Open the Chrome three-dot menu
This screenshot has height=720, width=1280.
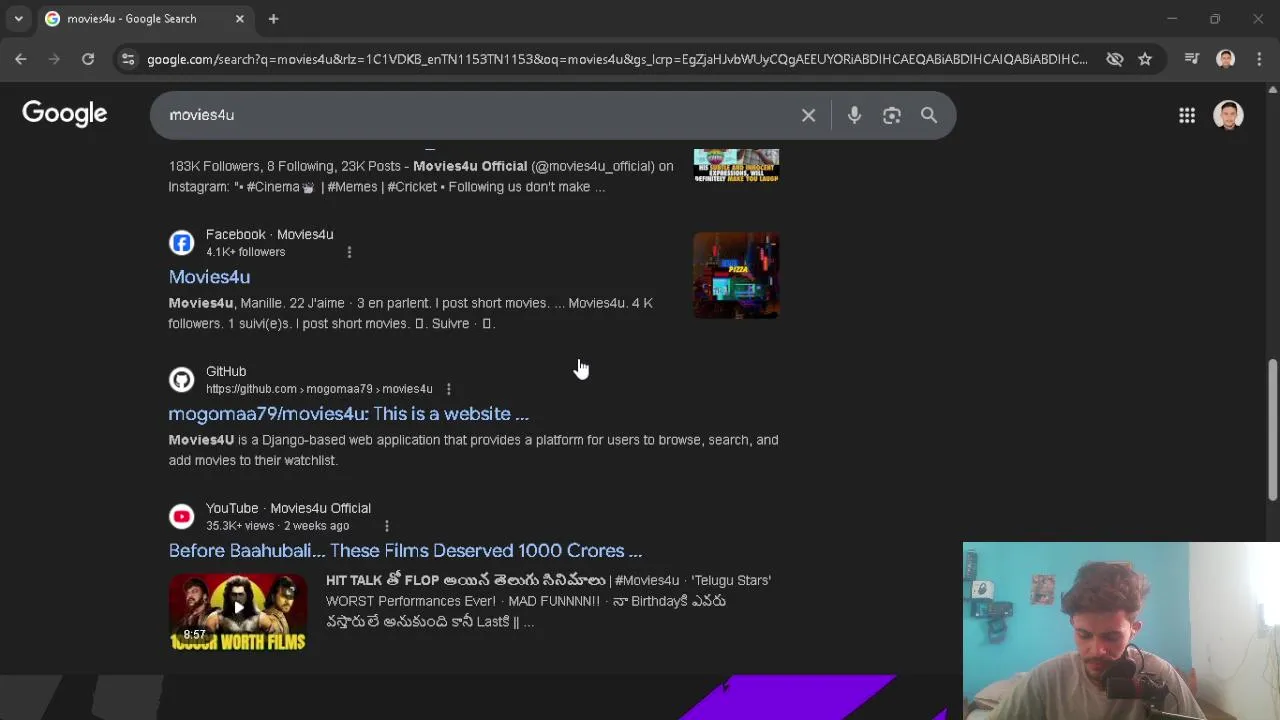[x=1259, y=59]
